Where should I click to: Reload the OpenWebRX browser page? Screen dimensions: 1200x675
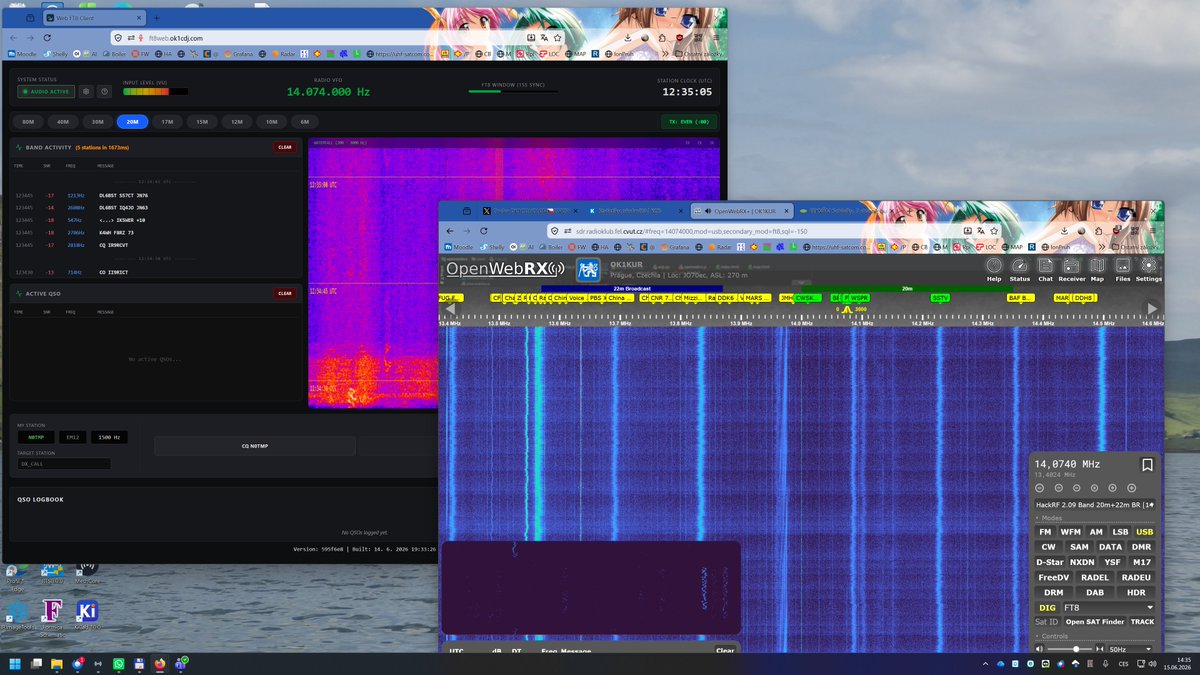(x=483, y=230)
